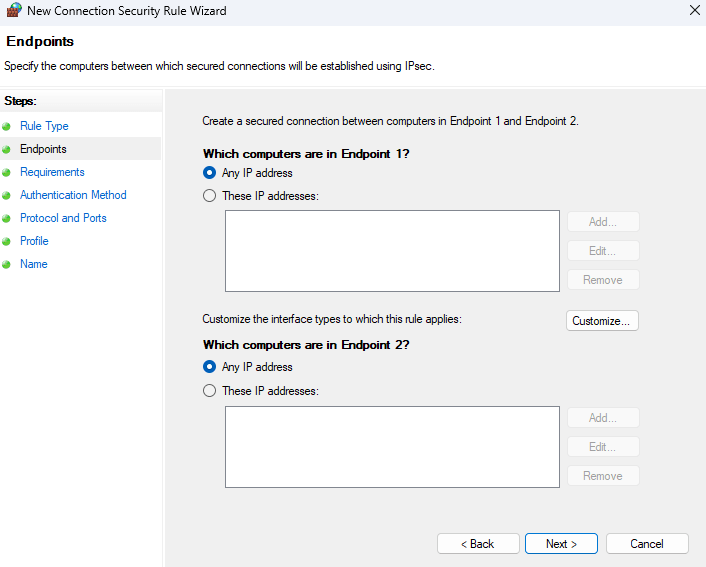Click the green bullet beside Name
The width and height of the screenshot is (706, 567).
[x=6, y=265]
